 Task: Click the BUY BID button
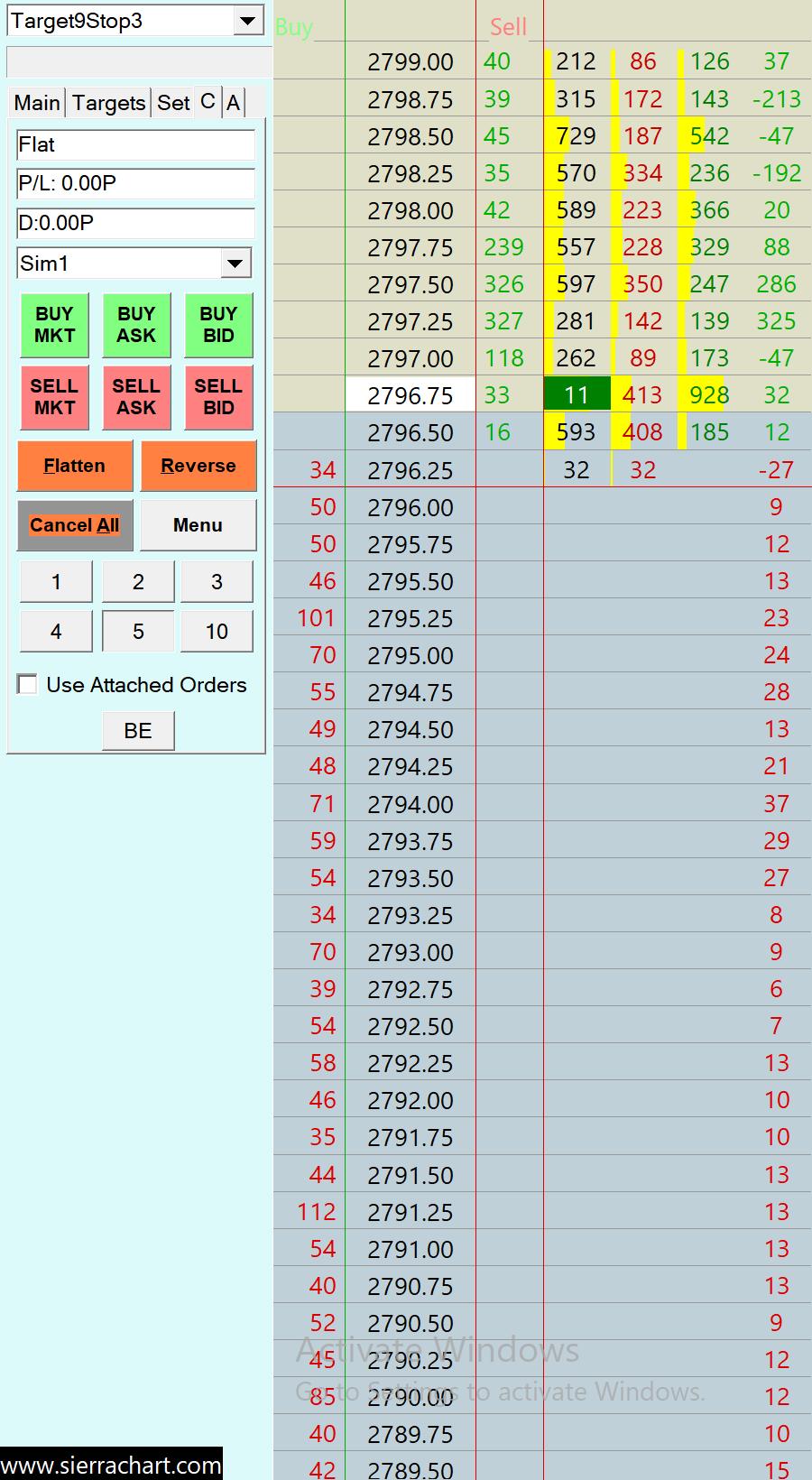[218, 325]
